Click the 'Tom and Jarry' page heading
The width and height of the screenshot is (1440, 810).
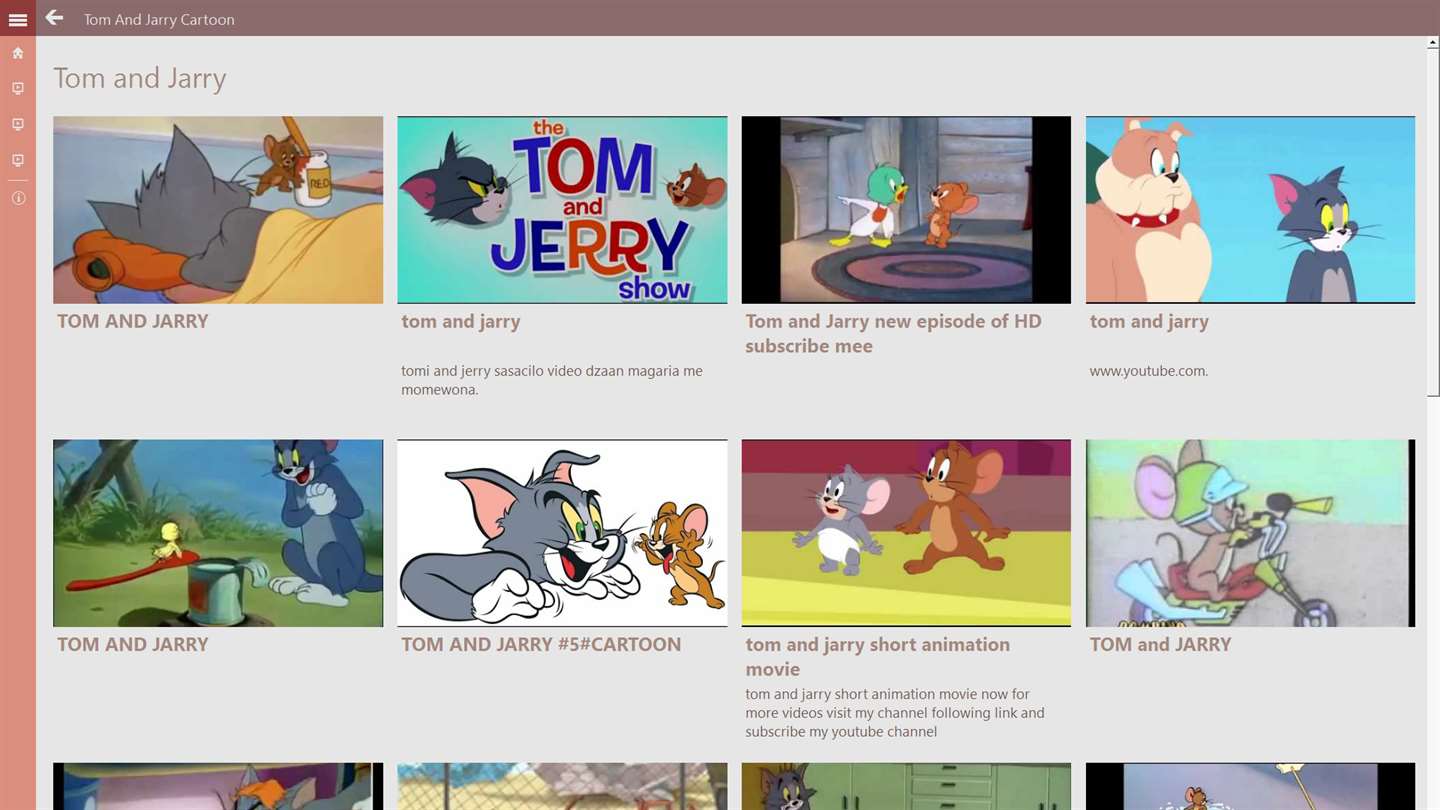pos(140,78)
